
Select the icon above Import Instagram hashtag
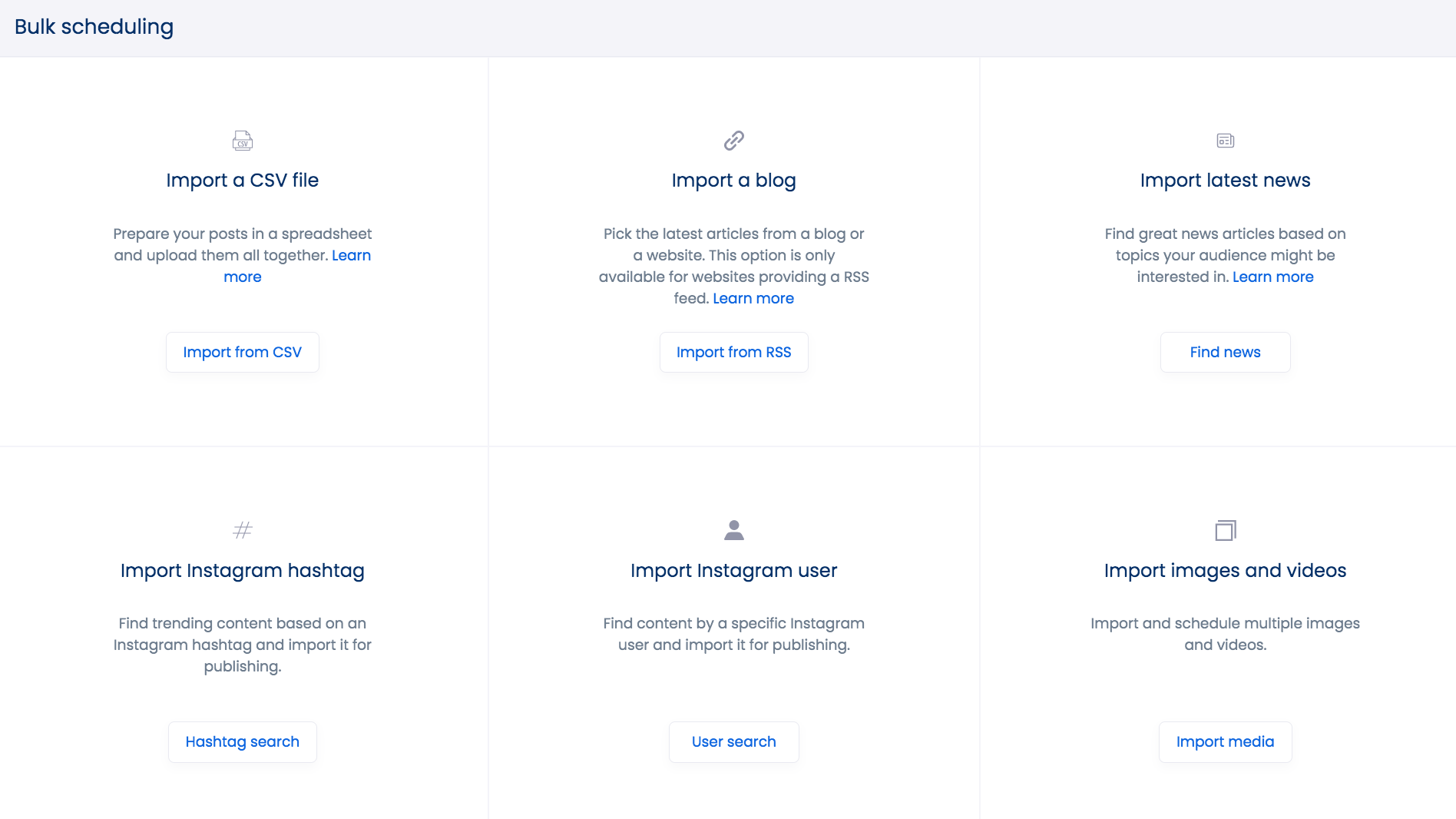point(242,529)
